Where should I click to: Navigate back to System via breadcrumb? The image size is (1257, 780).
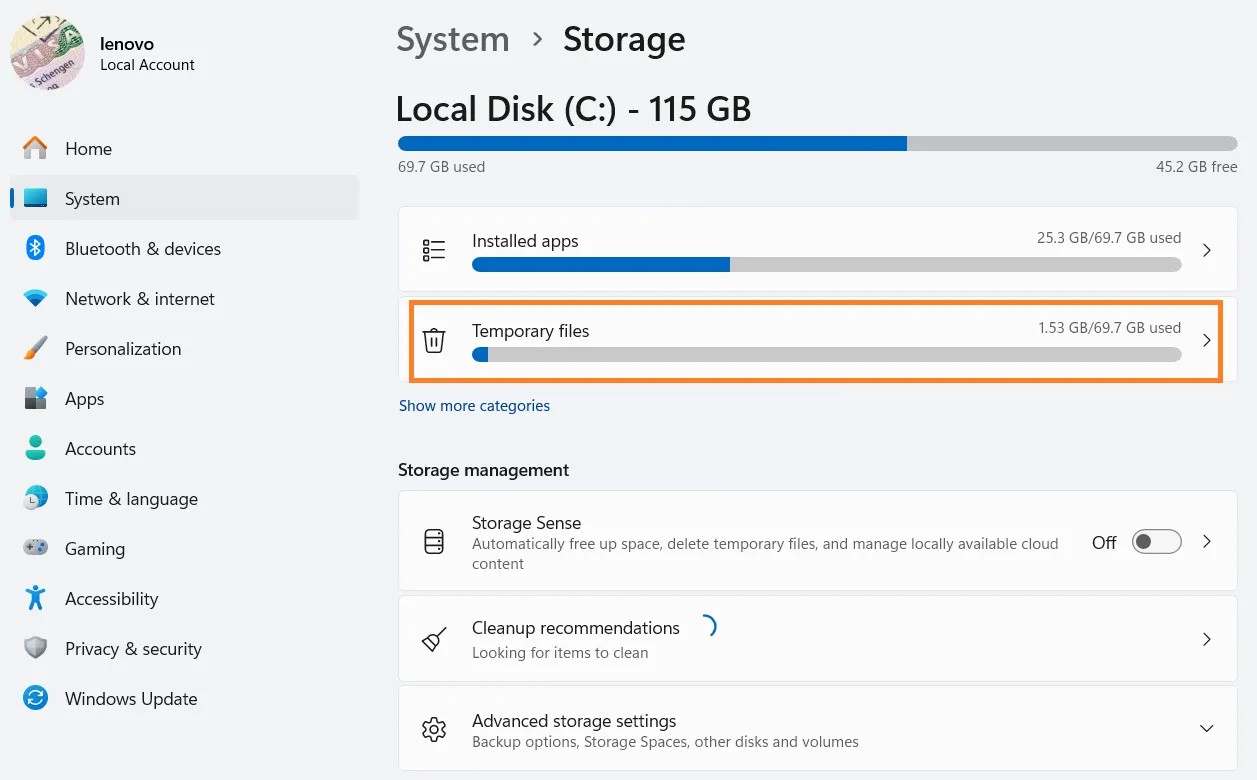[452, 39]
